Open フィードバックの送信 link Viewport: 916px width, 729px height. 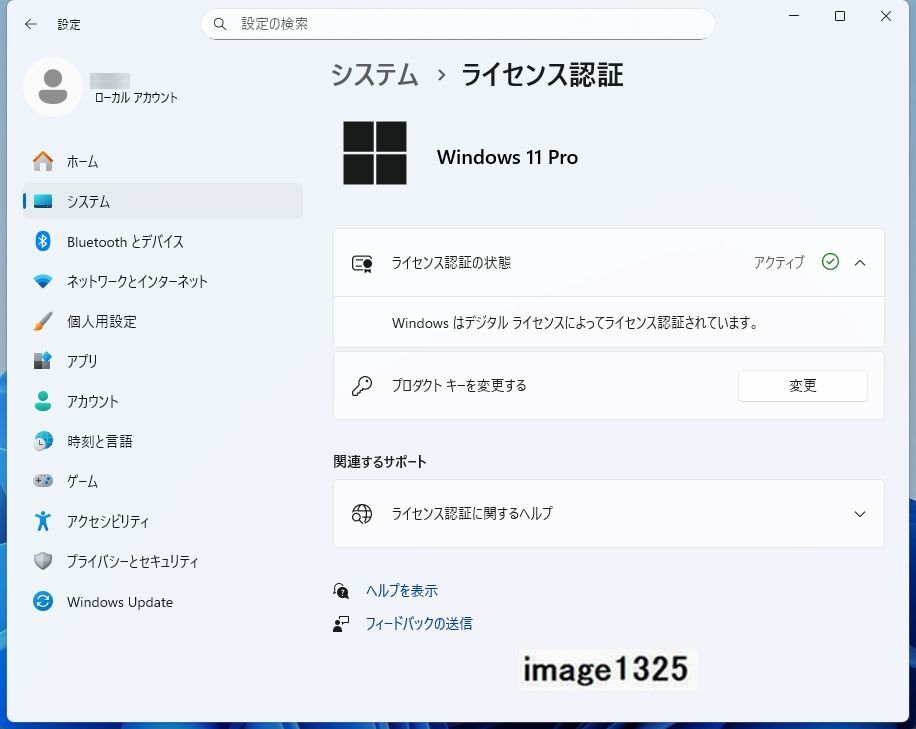pyautogui.click(x=419, y=624)
